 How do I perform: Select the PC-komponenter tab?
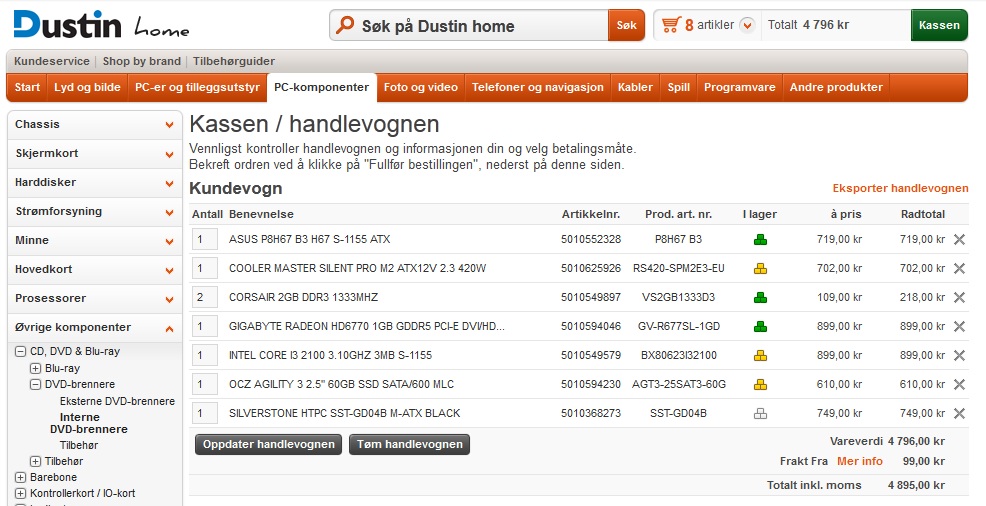coord(321,87)
